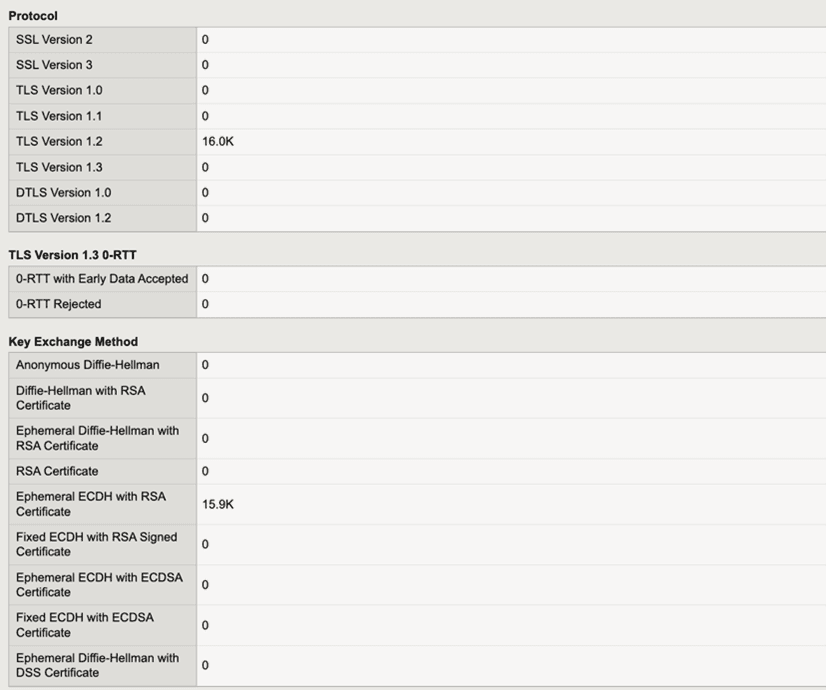Viewport: 826px width, 690px height.
Task: Click the TLS Version 1.3 0-RTT heading
Action: [x=72, y=255]
